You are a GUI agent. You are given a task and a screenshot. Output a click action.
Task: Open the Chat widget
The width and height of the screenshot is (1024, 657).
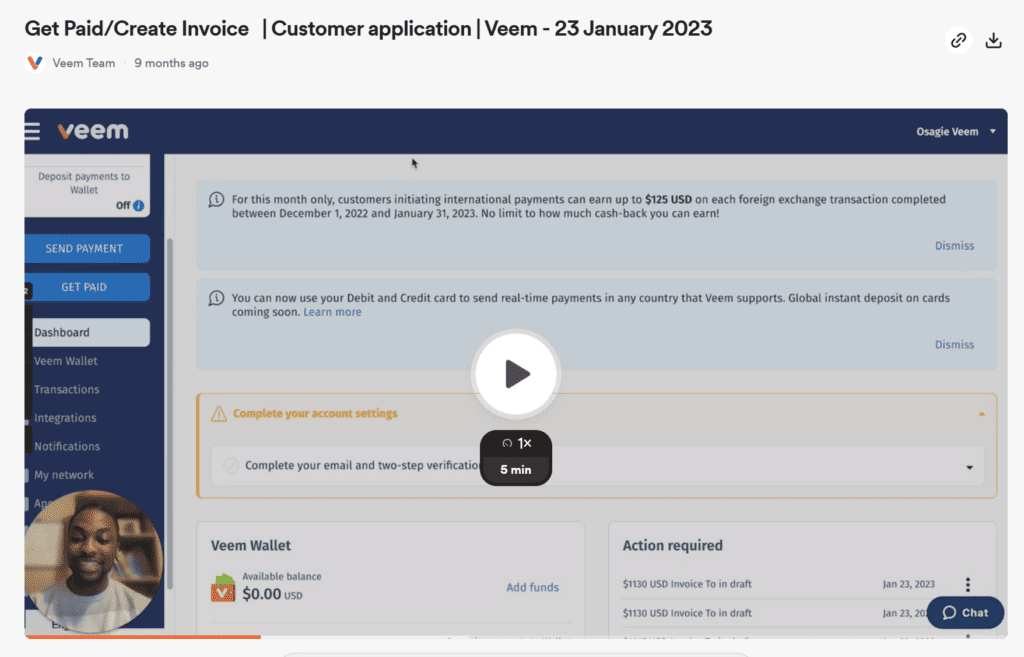click(x=965, y=613)
